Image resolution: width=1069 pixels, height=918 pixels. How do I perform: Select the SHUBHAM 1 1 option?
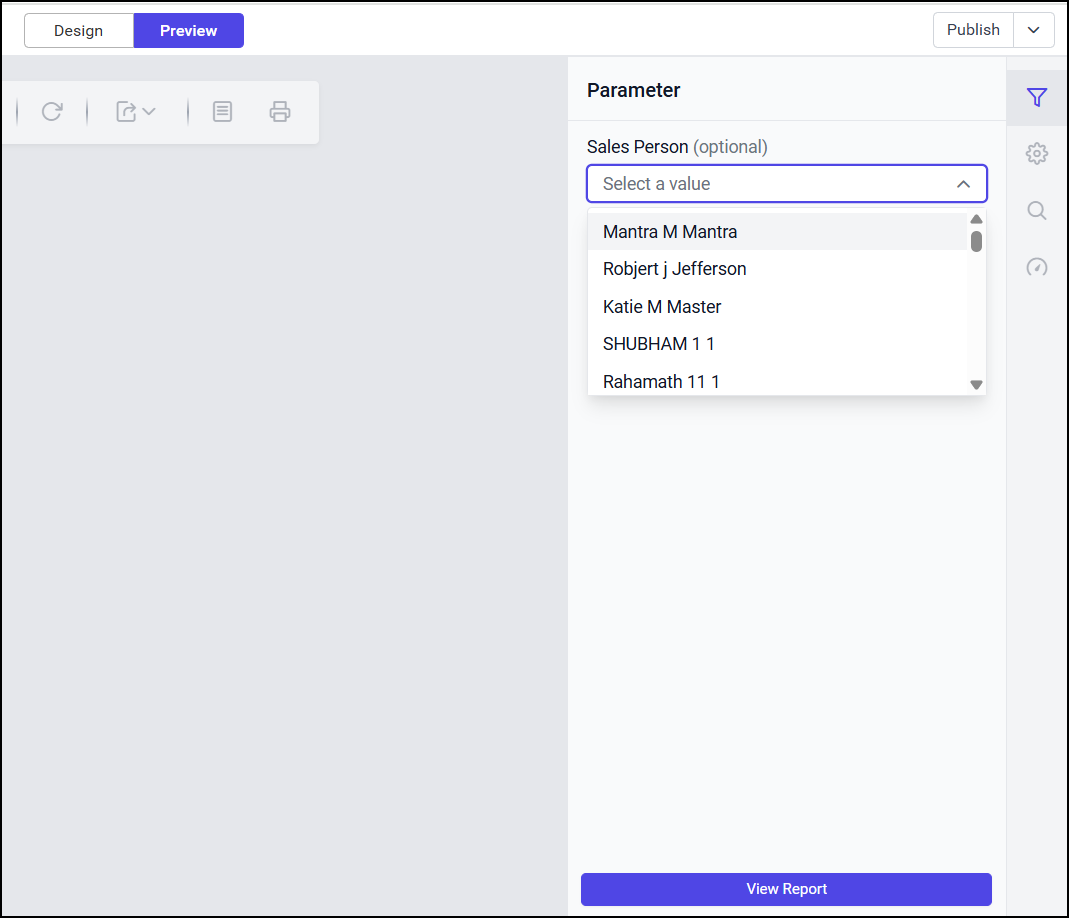coord(659,344)
